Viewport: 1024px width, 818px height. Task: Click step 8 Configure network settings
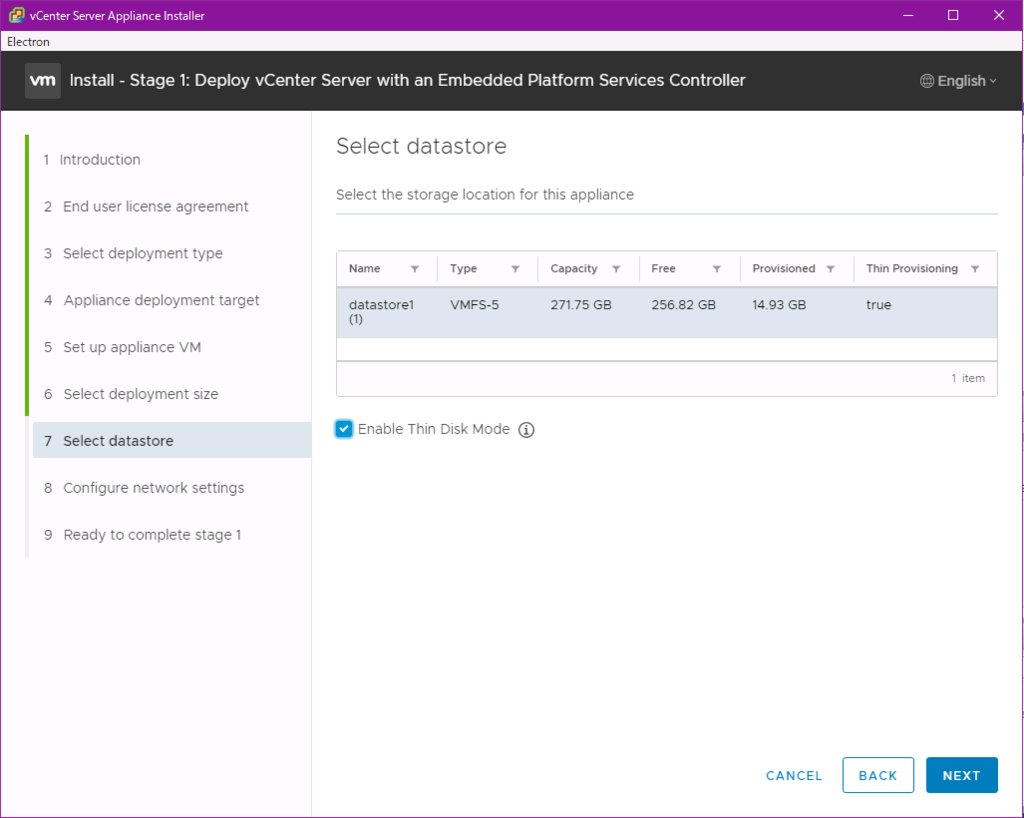144,488
